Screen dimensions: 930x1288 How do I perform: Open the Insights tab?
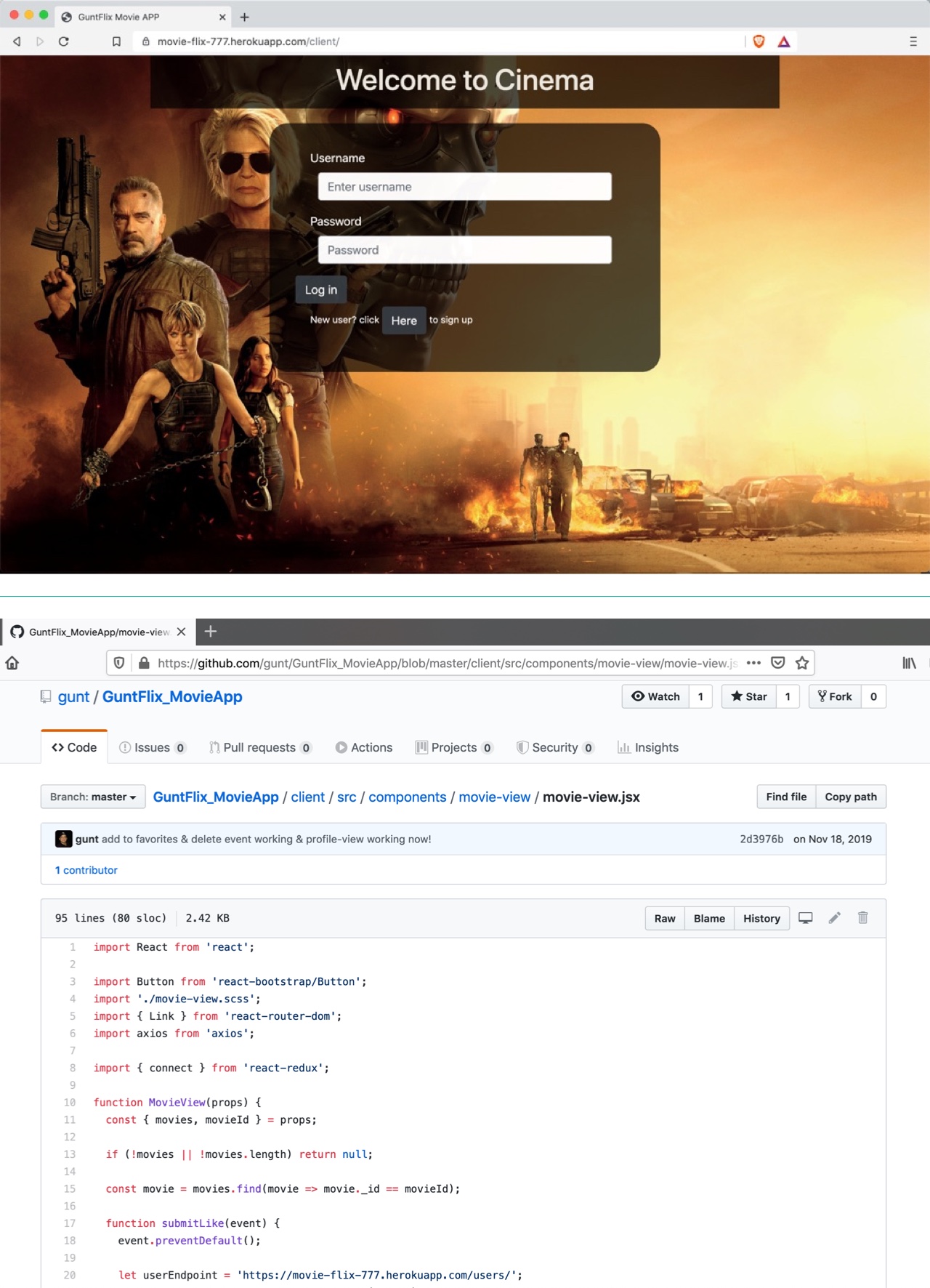pos(648,747)
